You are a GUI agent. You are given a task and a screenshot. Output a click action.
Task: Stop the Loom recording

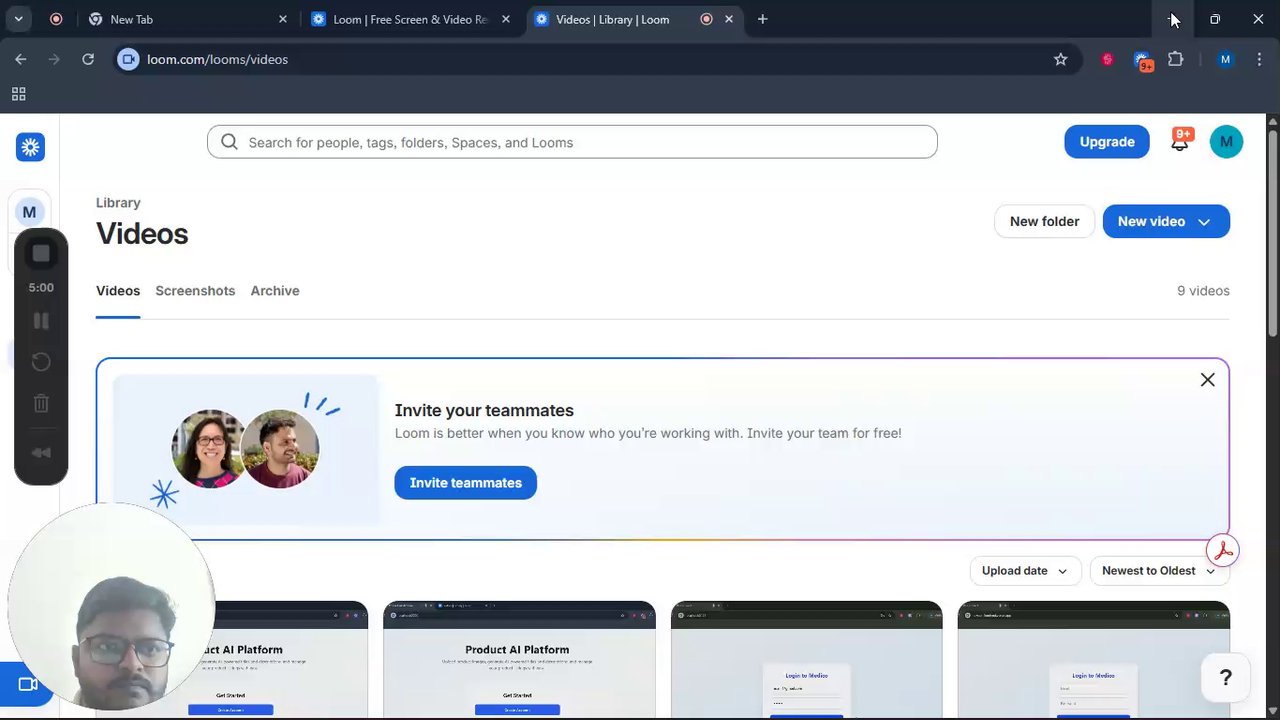[x=41, y=254]
